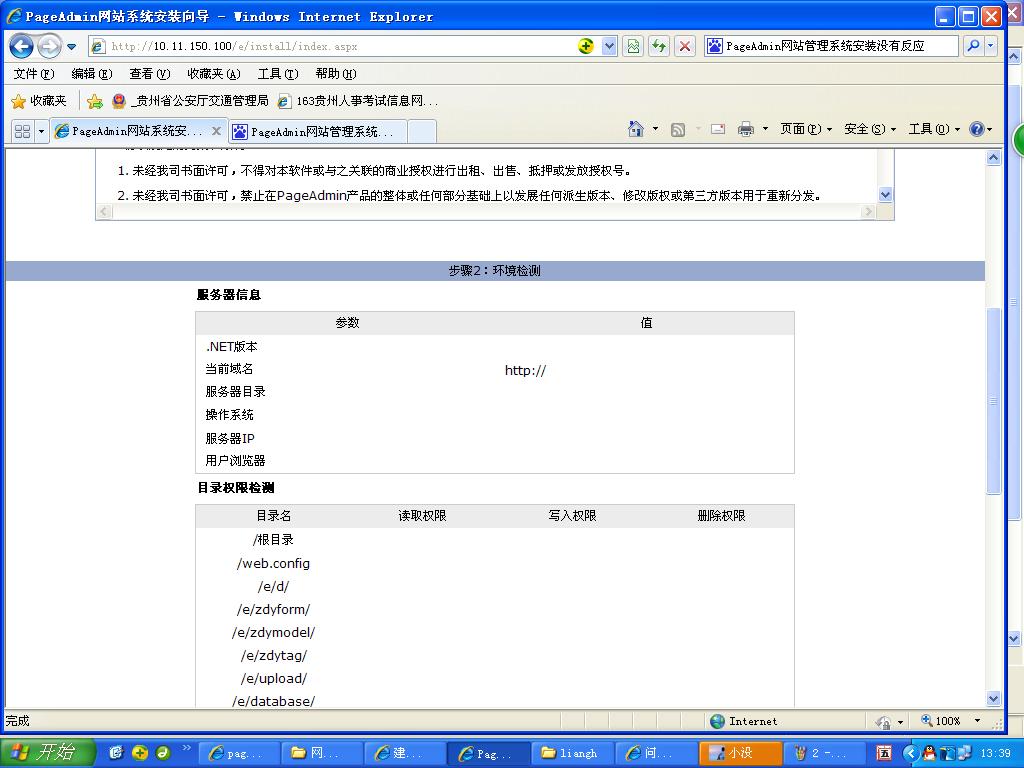Click the Quick Tabs grid icon
The height and width of the screenshot is (768, 1024).
pyautogui.click(x=22, y=131)
